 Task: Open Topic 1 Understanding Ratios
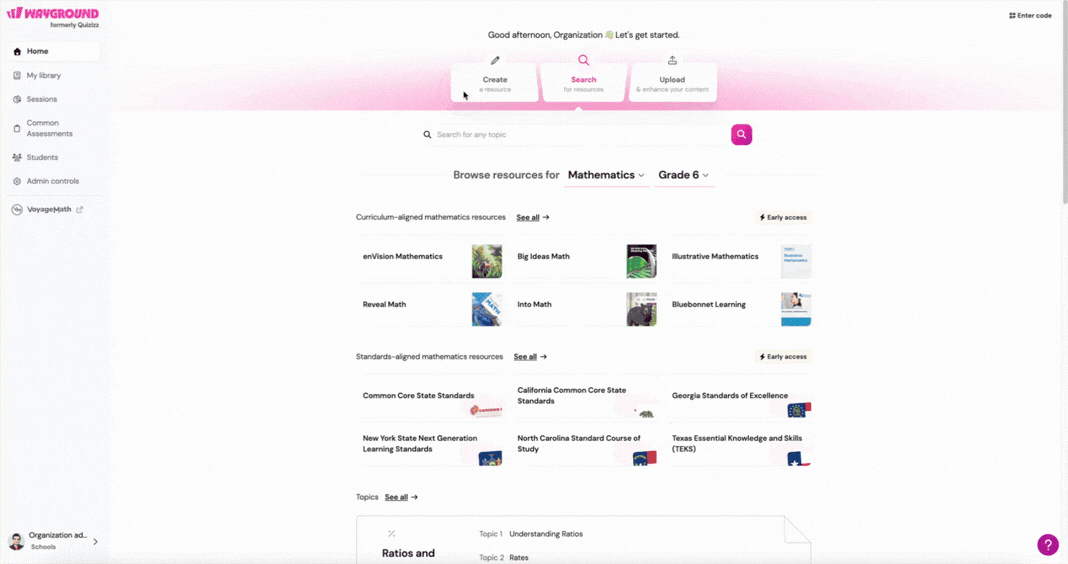click(531, 534)
